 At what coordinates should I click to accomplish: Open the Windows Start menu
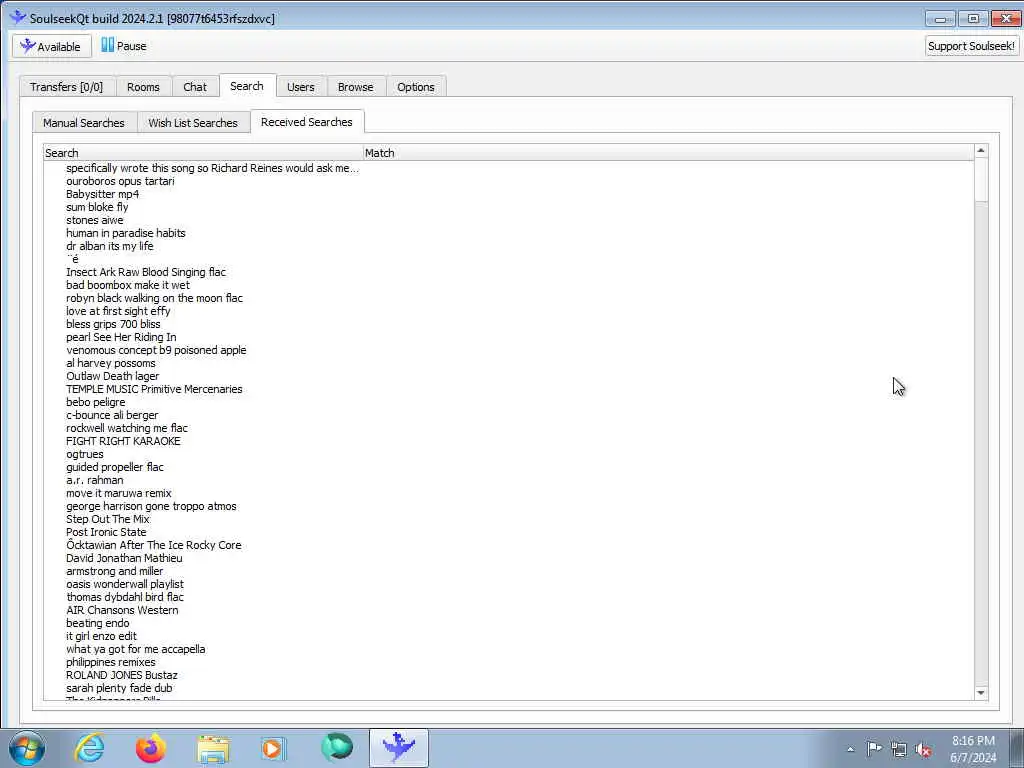[27, 748]
